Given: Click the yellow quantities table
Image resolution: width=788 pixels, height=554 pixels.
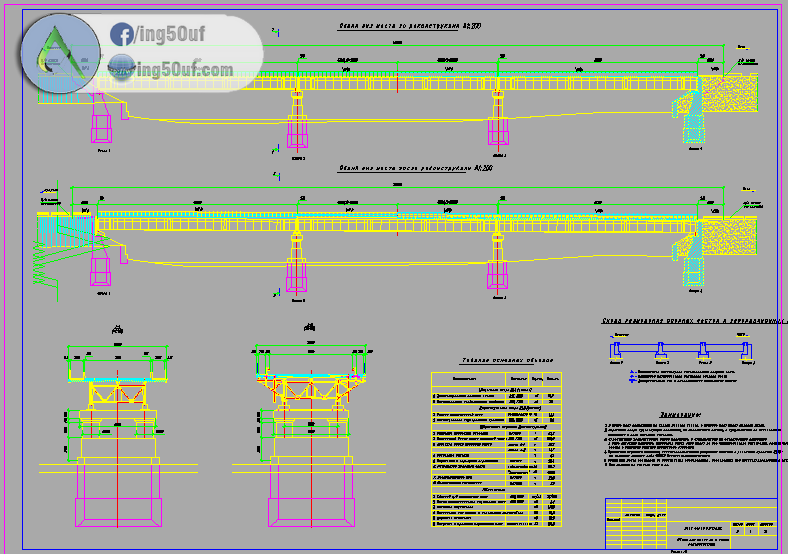Looking at the screenshot, I should (496, 449).
